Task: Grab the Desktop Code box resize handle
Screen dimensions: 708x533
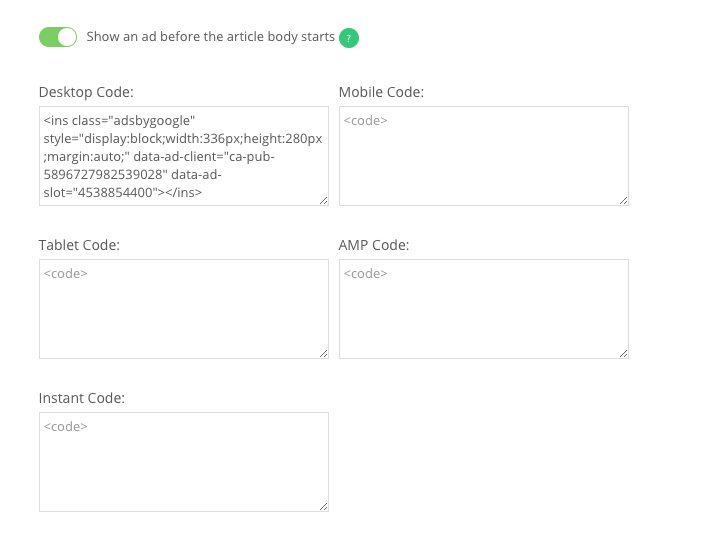Action: point(323,201)
